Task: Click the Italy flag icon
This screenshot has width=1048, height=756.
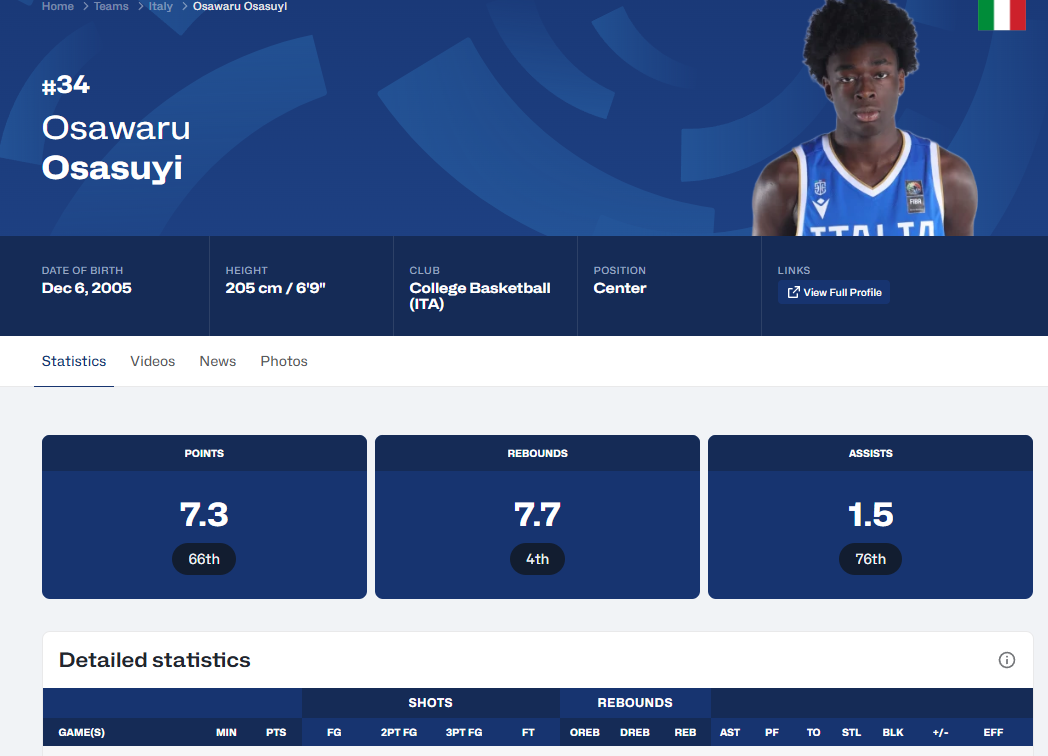Action: pyautogui.click(x=1001, y=15)
